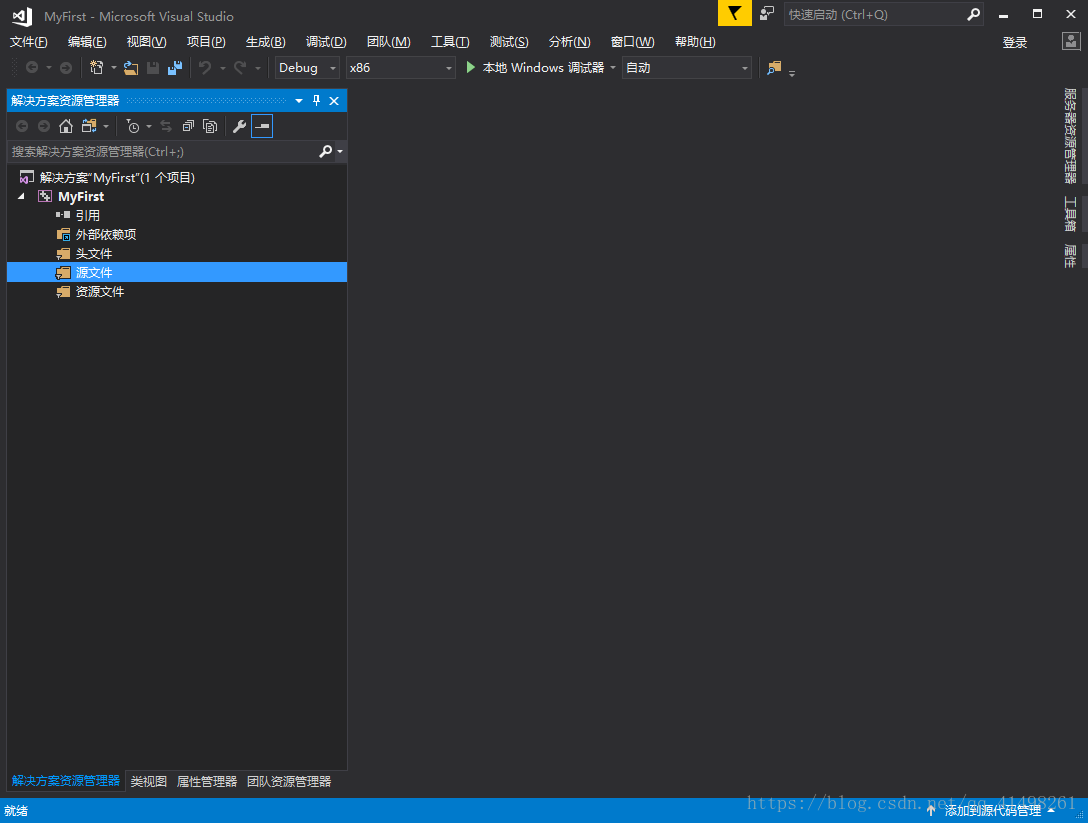Viewport: 1088px width, 823px height.
Task: Open the debugger target dropdown arrow
Action: pos(613,67)
